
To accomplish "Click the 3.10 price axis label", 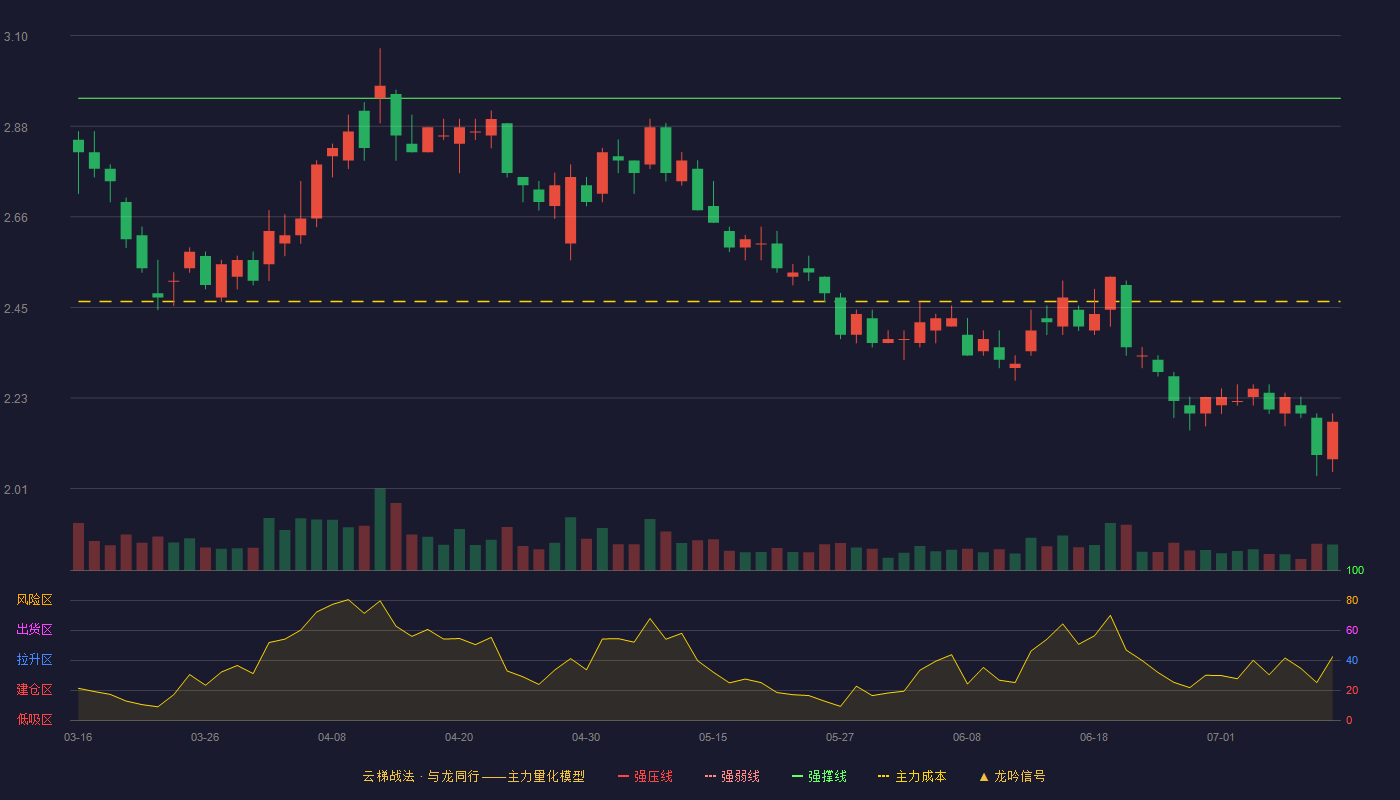I will (16, 37).
